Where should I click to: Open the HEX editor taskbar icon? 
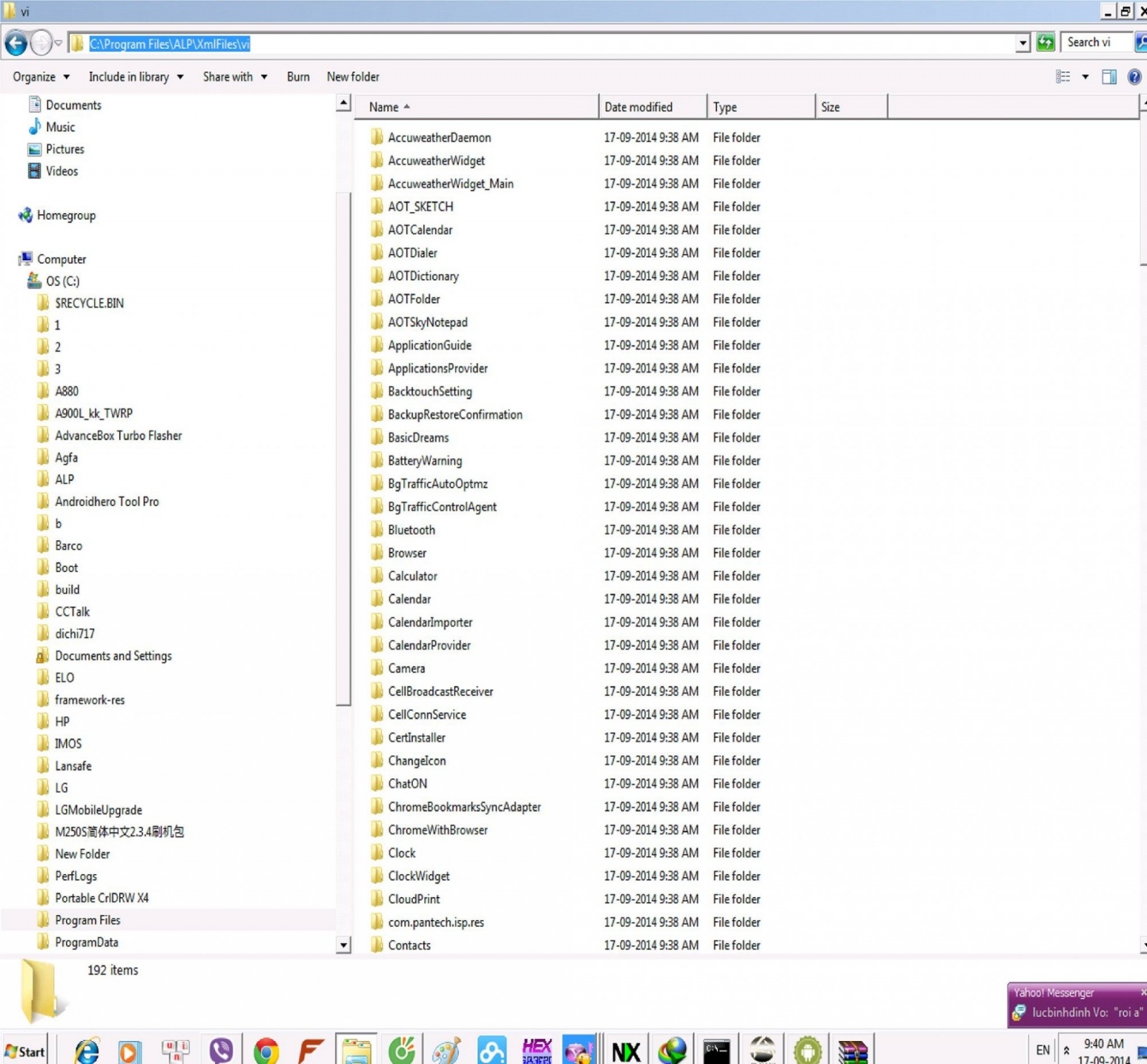click(x=537, y=1051)
